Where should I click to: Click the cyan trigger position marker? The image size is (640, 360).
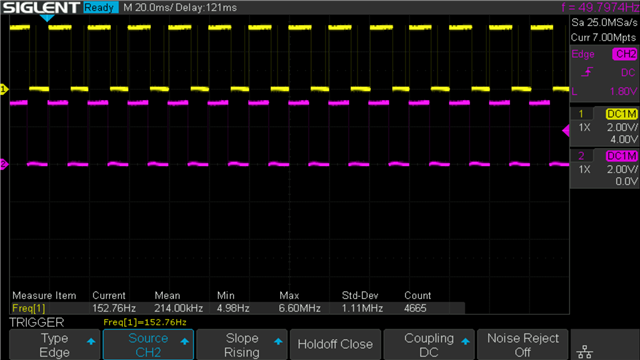pyautogui.click(x=47, y=18)
